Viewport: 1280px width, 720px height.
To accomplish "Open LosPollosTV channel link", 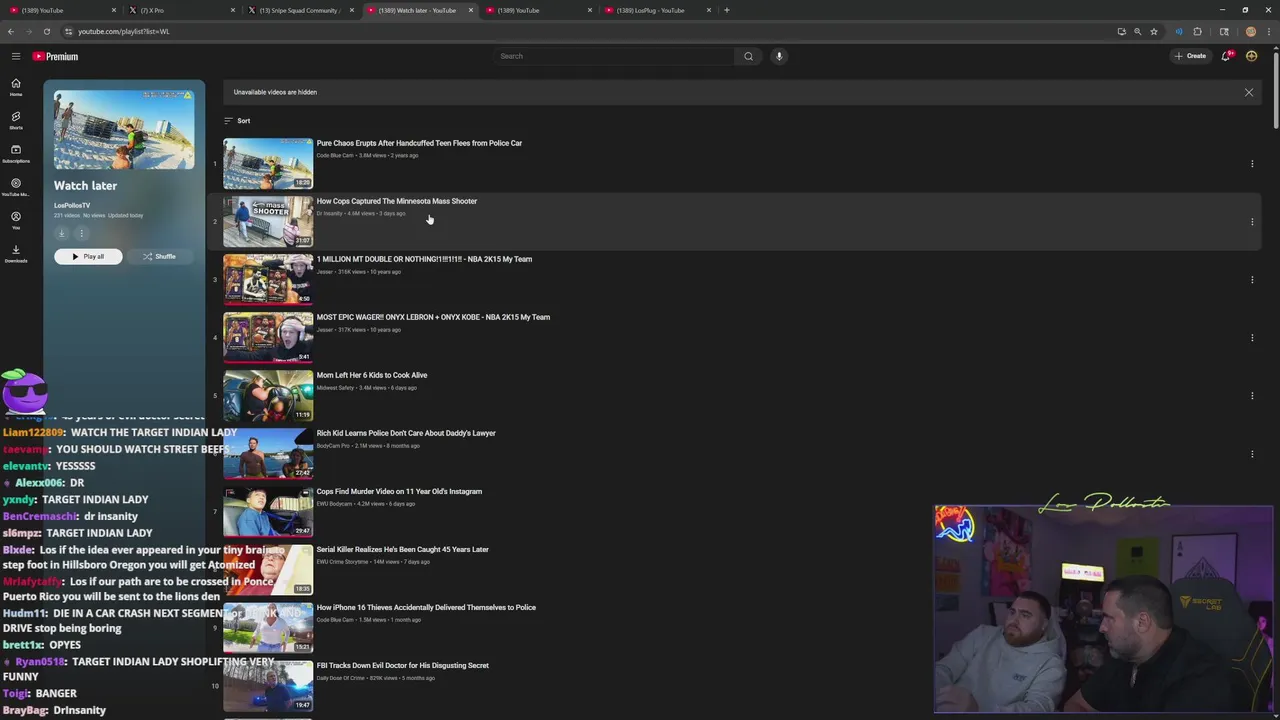I will click(x=72, y=205).
